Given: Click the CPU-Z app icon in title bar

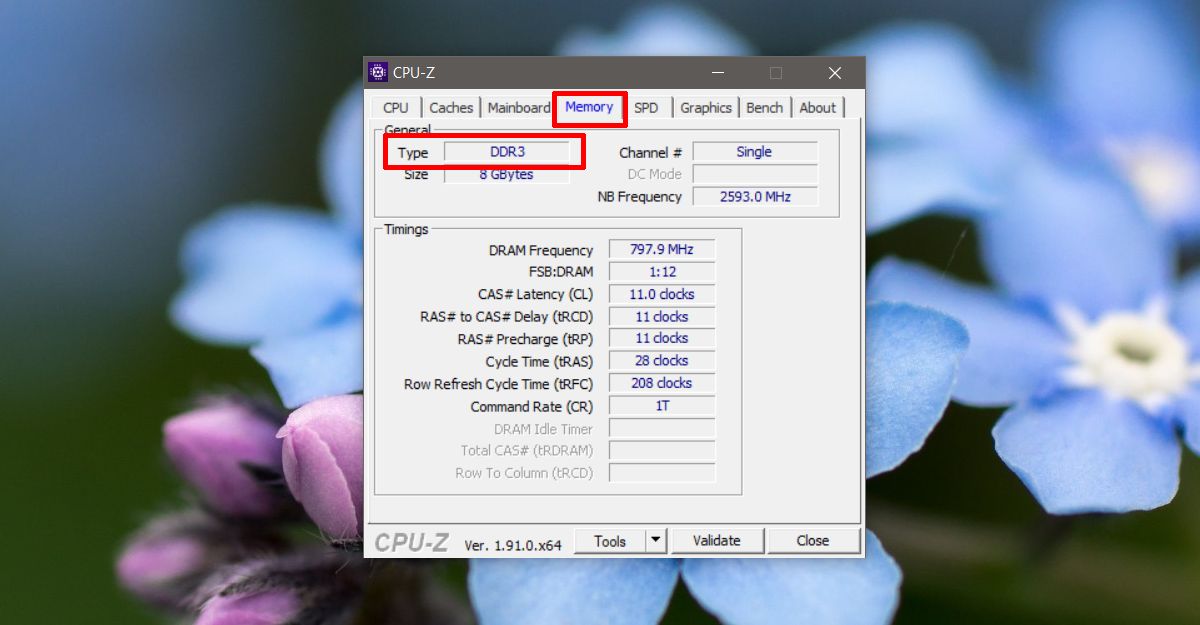Looking at the screenshot, I should point(378,72).
